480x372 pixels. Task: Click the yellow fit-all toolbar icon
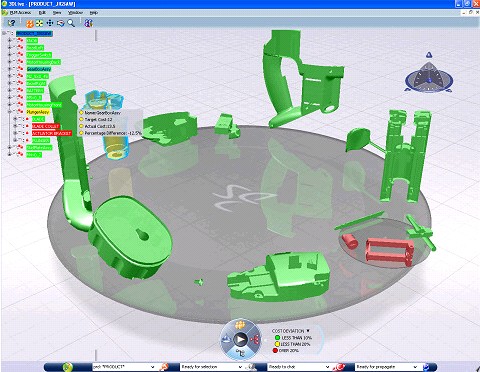tap(40, 23)
